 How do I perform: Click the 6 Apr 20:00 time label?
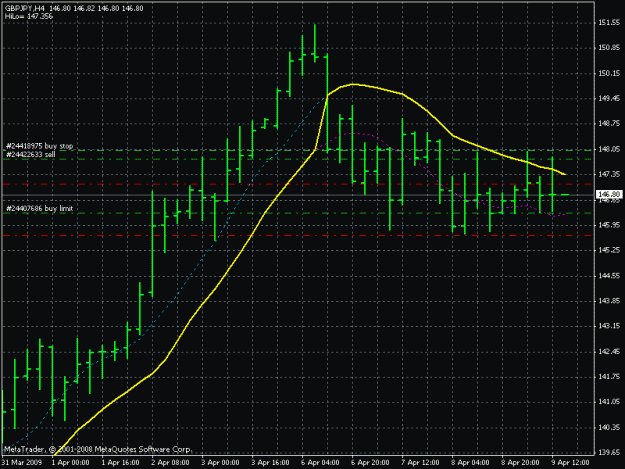tap(370, 463)
